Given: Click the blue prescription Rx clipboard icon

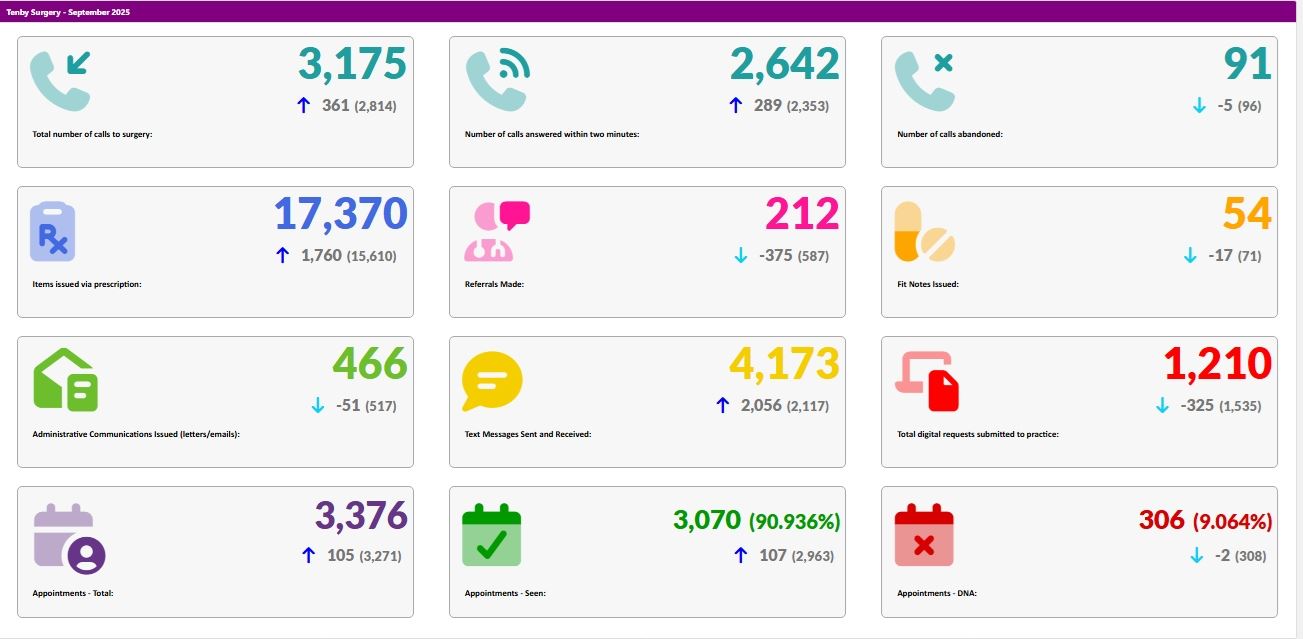Looking at the screenshot, I should click(53, 231).
